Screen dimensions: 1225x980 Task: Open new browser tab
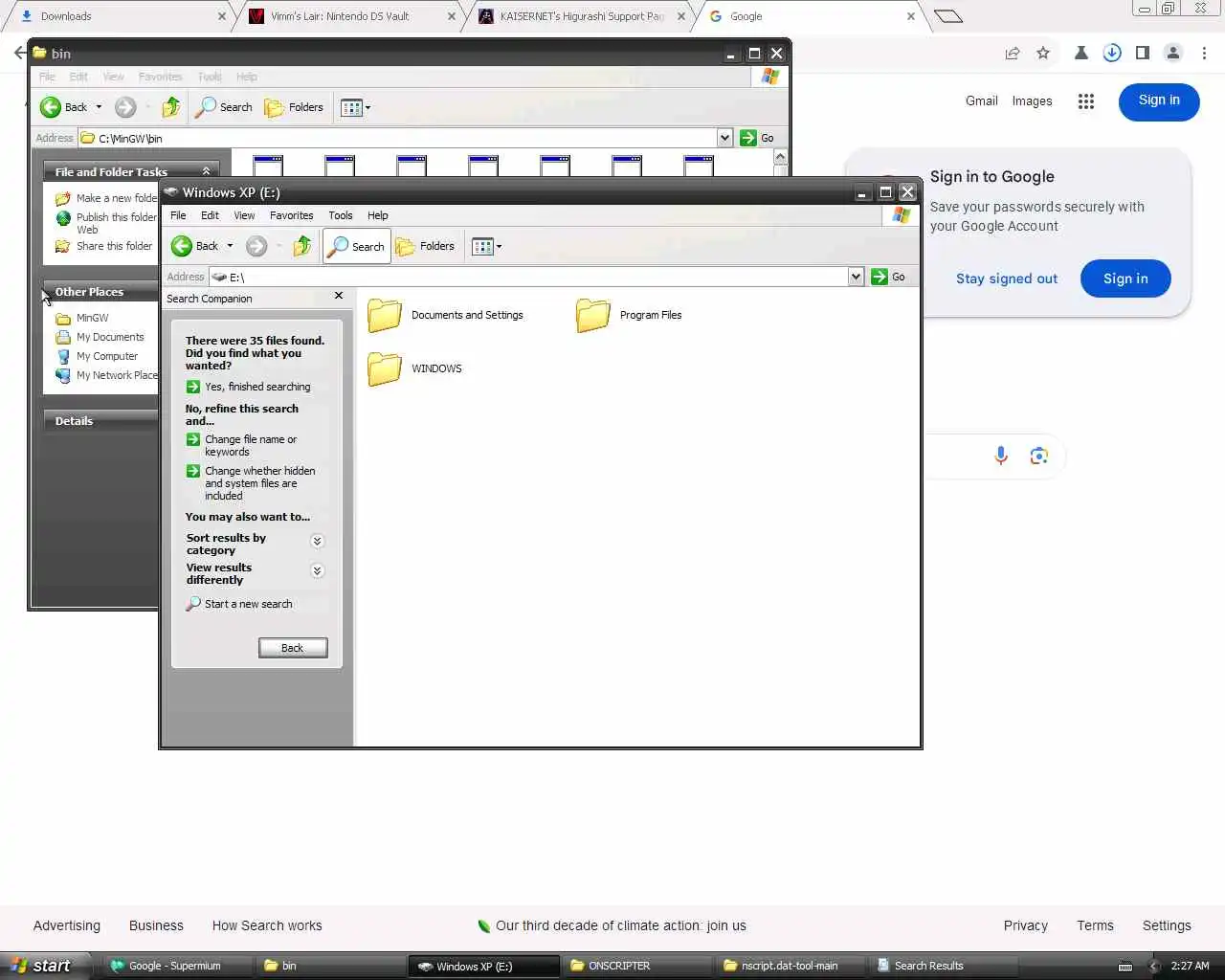(947, 16)
